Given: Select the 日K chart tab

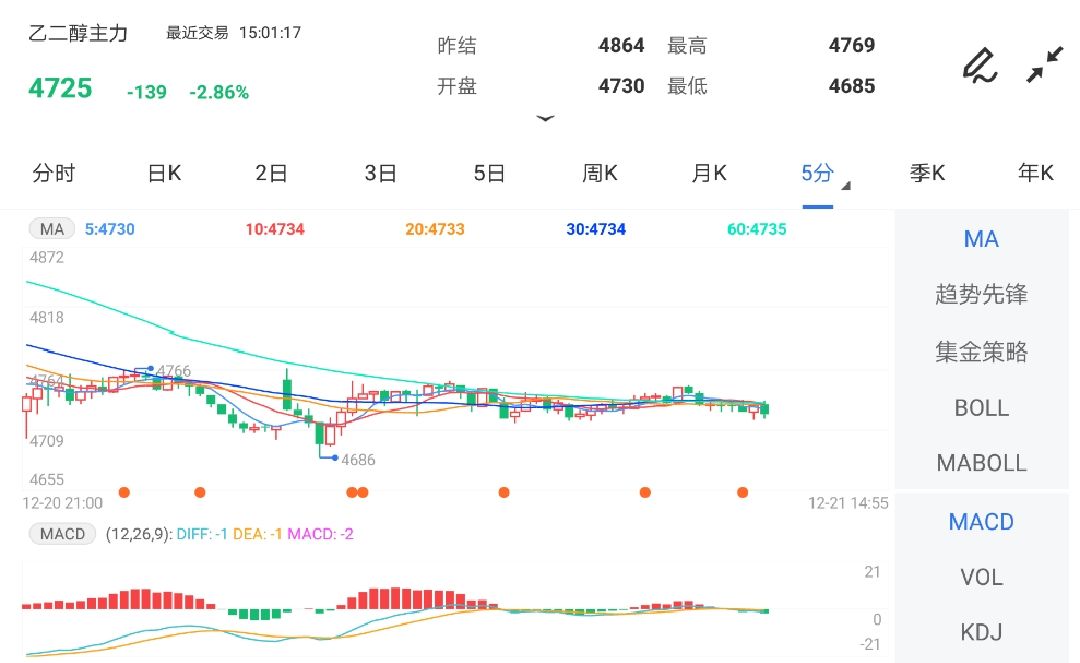Looking at the screenshot, I should click(164, 173).
